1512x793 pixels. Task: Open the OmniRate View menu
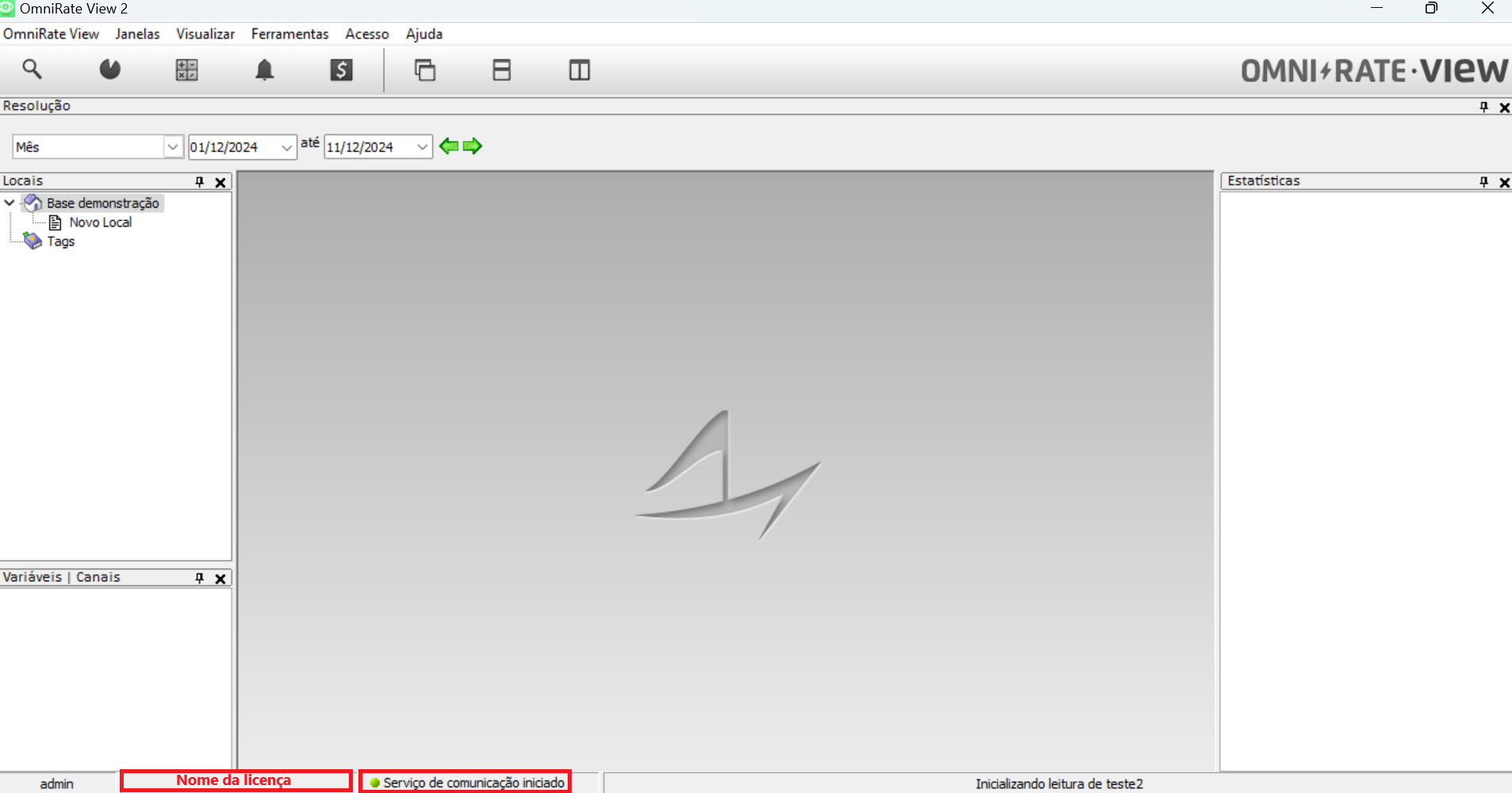coord(51,34)
